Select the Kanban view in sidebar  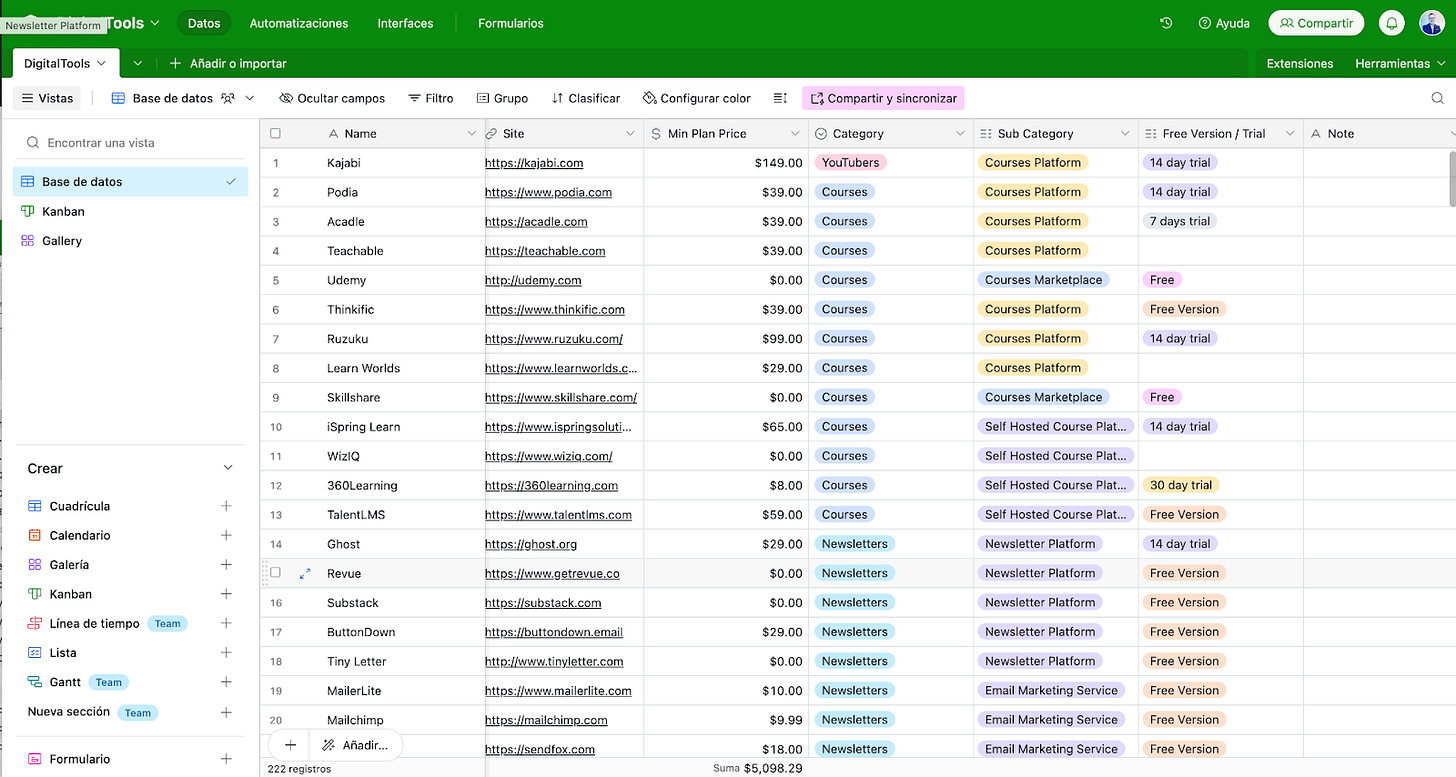[63, 211]
